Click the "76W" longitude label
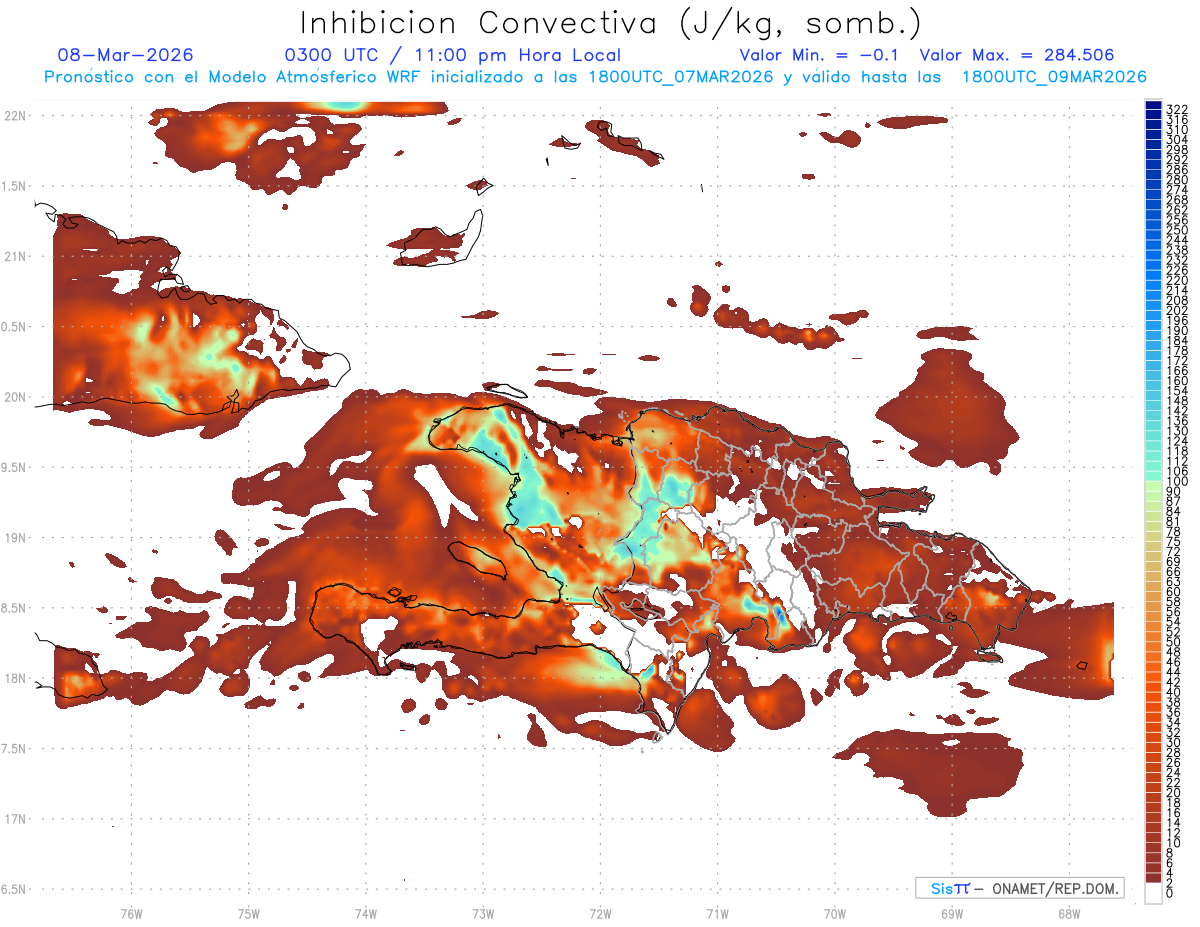The image size is (1200, 927). 131,913
